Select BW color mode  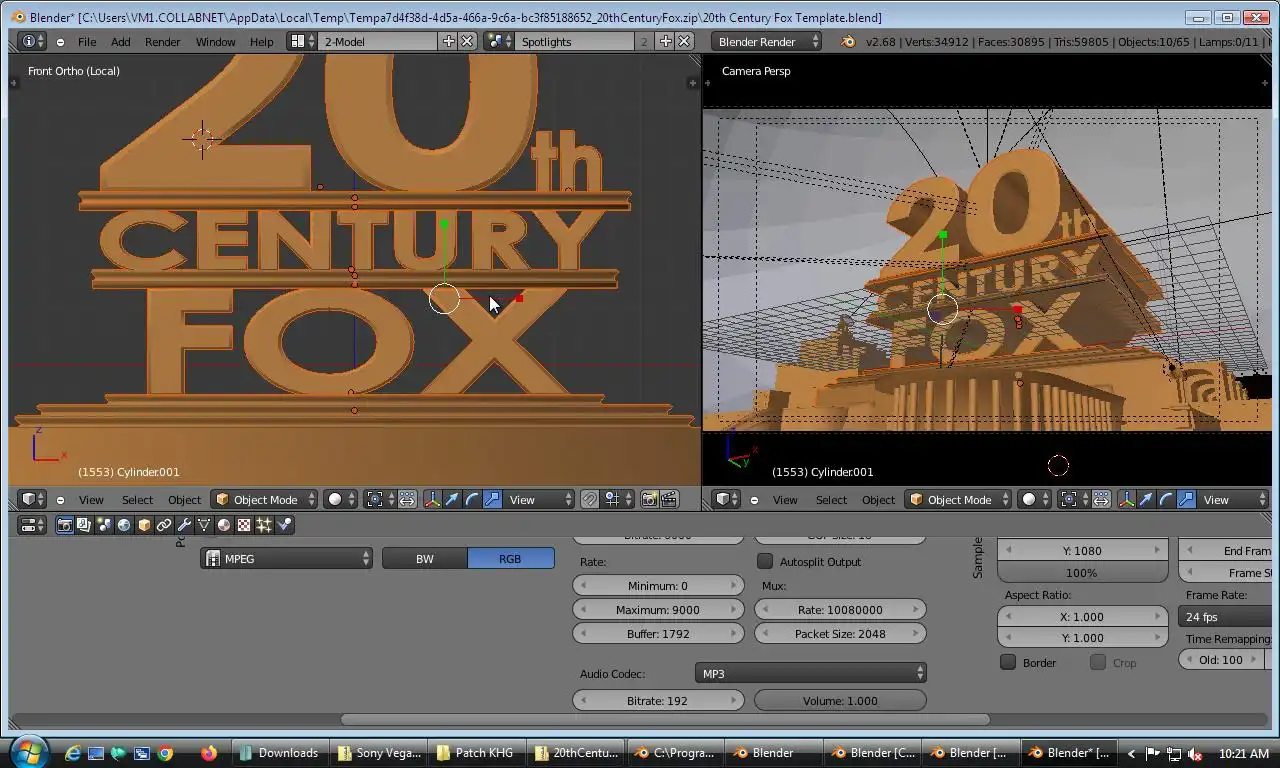(x=425, y=559)
